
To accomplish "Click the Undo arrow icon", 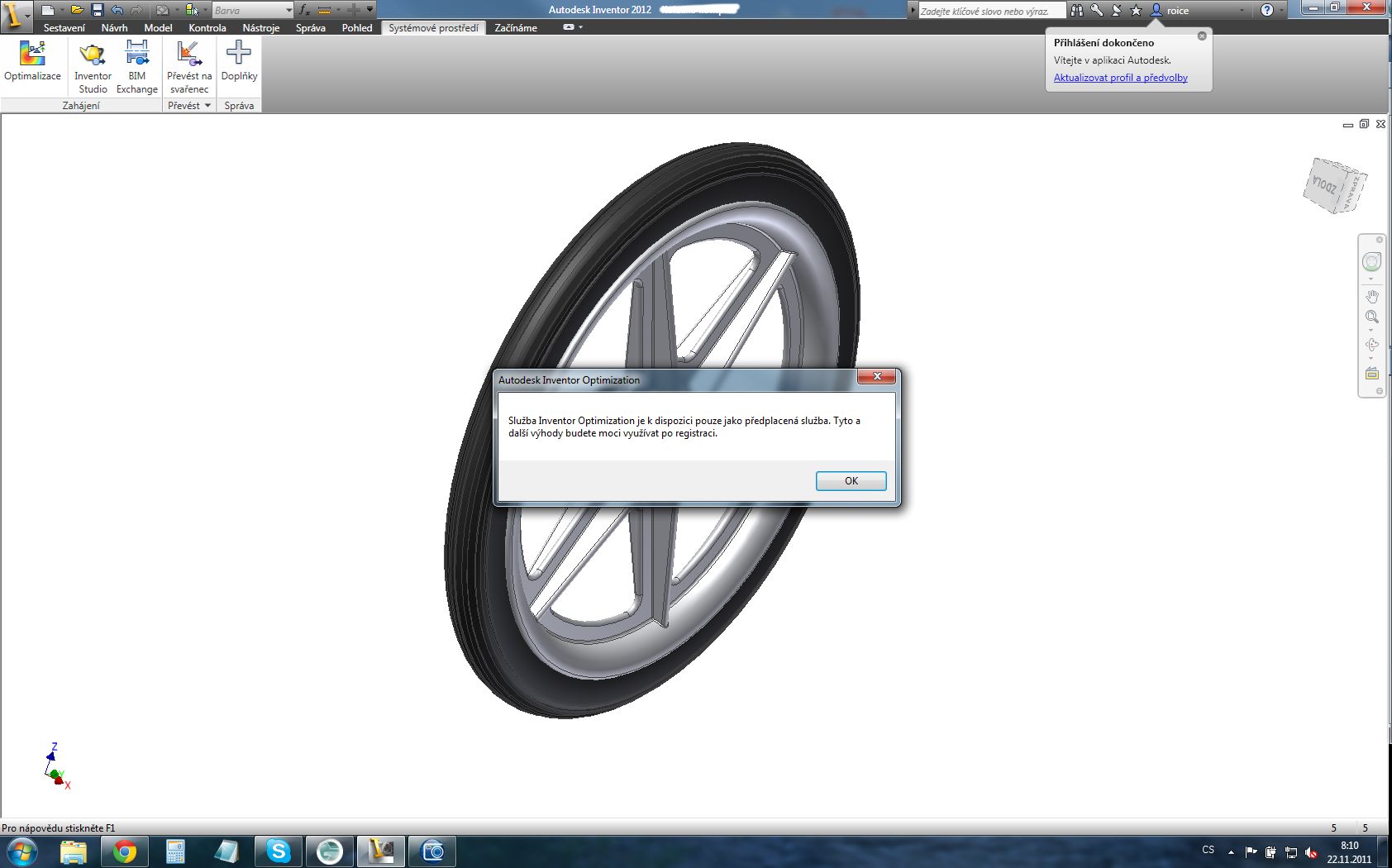I will [117, 10].
